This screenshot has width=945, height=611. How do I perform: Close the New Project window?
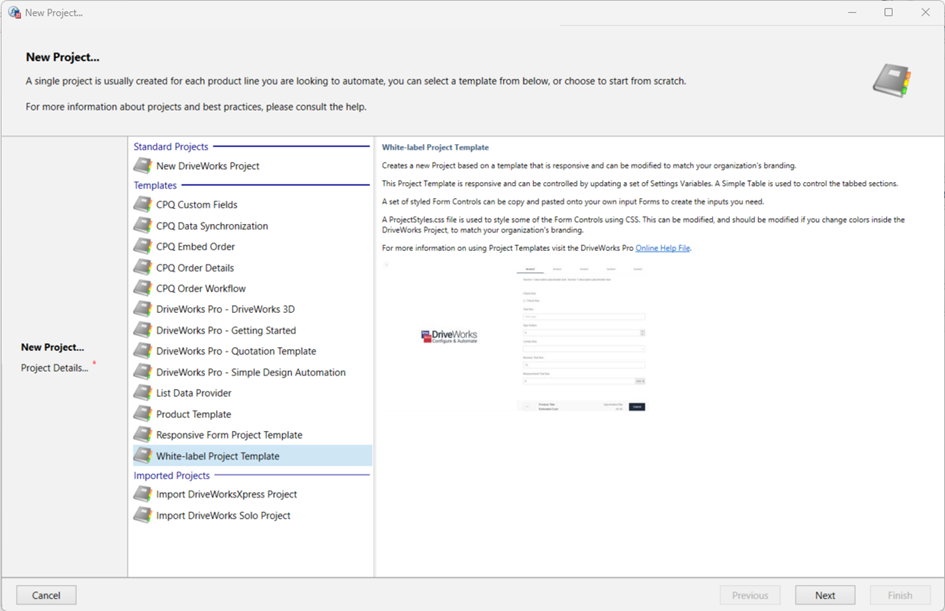pyautogui.click(x=926, y=12)
